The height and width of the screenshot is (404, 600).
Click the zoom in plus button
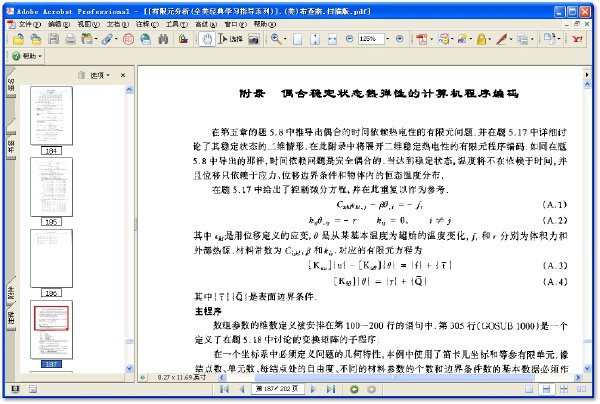click(x=399, y=39)
